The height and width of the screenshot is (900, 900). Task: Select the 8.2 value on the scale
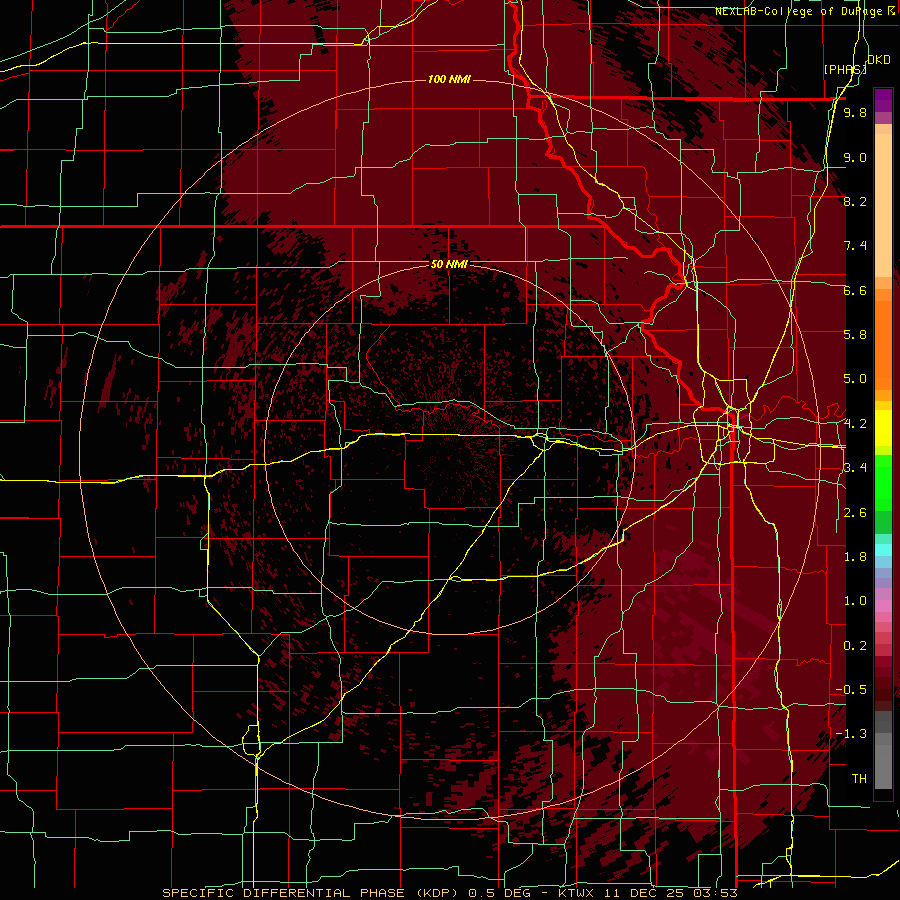coord(855,201)
